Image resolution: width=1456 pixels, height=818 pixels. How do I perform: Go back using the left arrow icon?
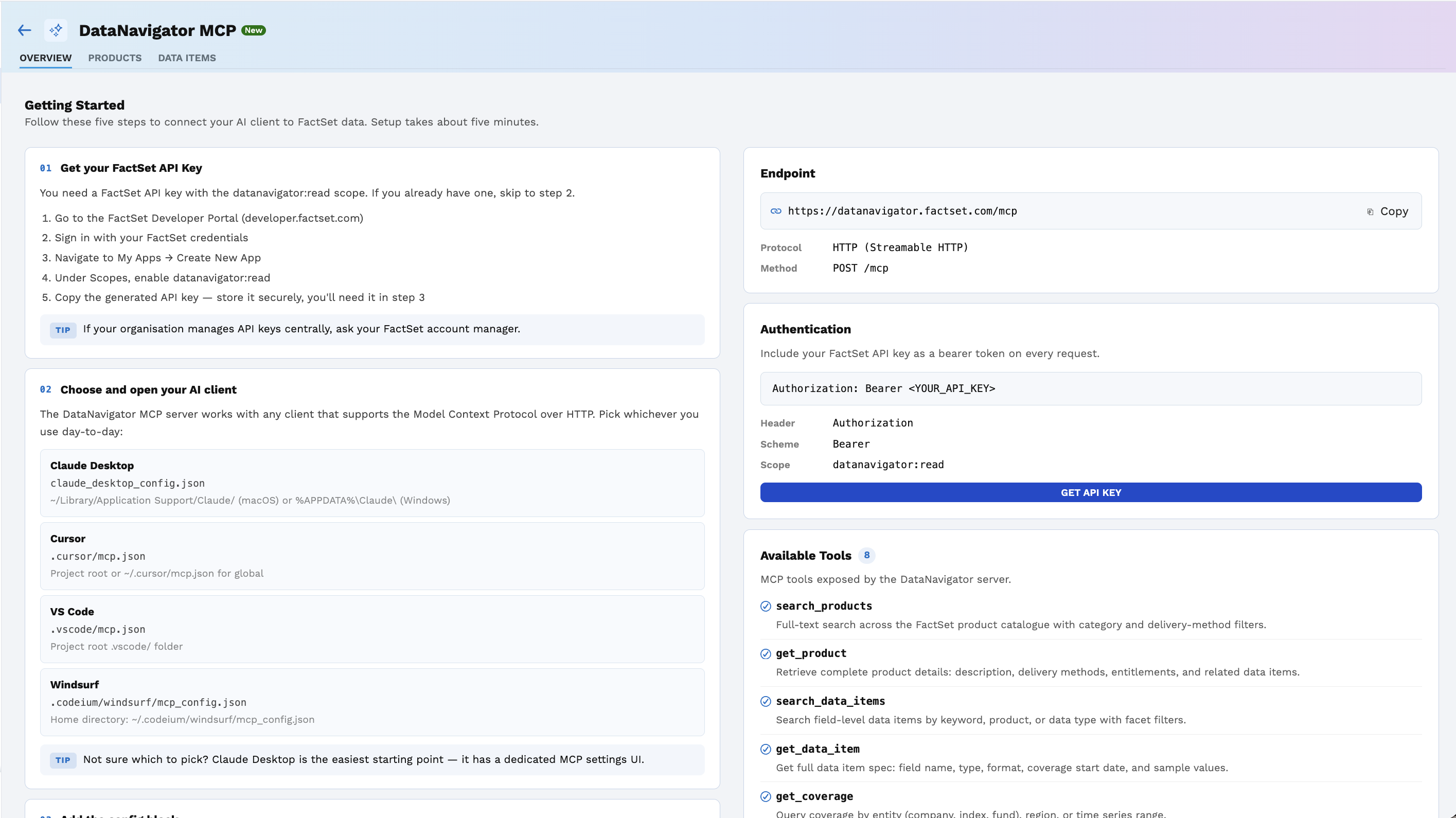point(24,30)
